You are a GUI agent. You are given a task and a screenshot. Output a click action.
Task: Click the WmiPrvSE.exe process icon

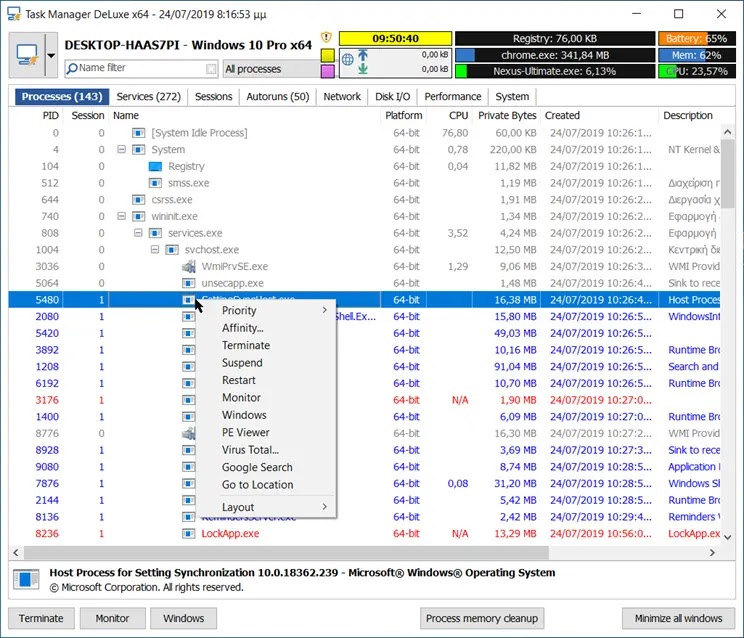[189, 267]
